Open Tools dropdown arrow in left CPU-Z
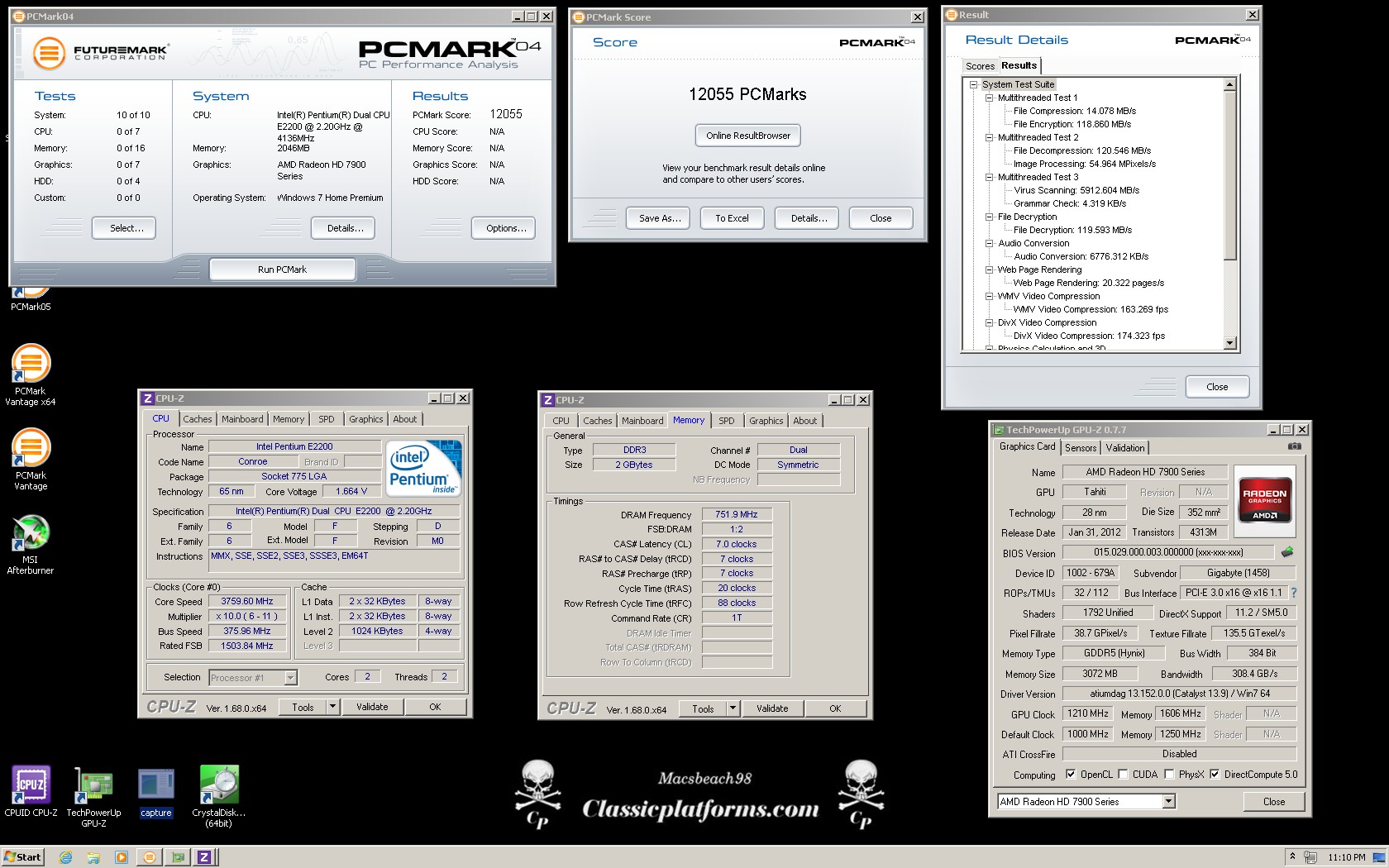The width and height of the screenshot is (1389, 868). [332, 707]
